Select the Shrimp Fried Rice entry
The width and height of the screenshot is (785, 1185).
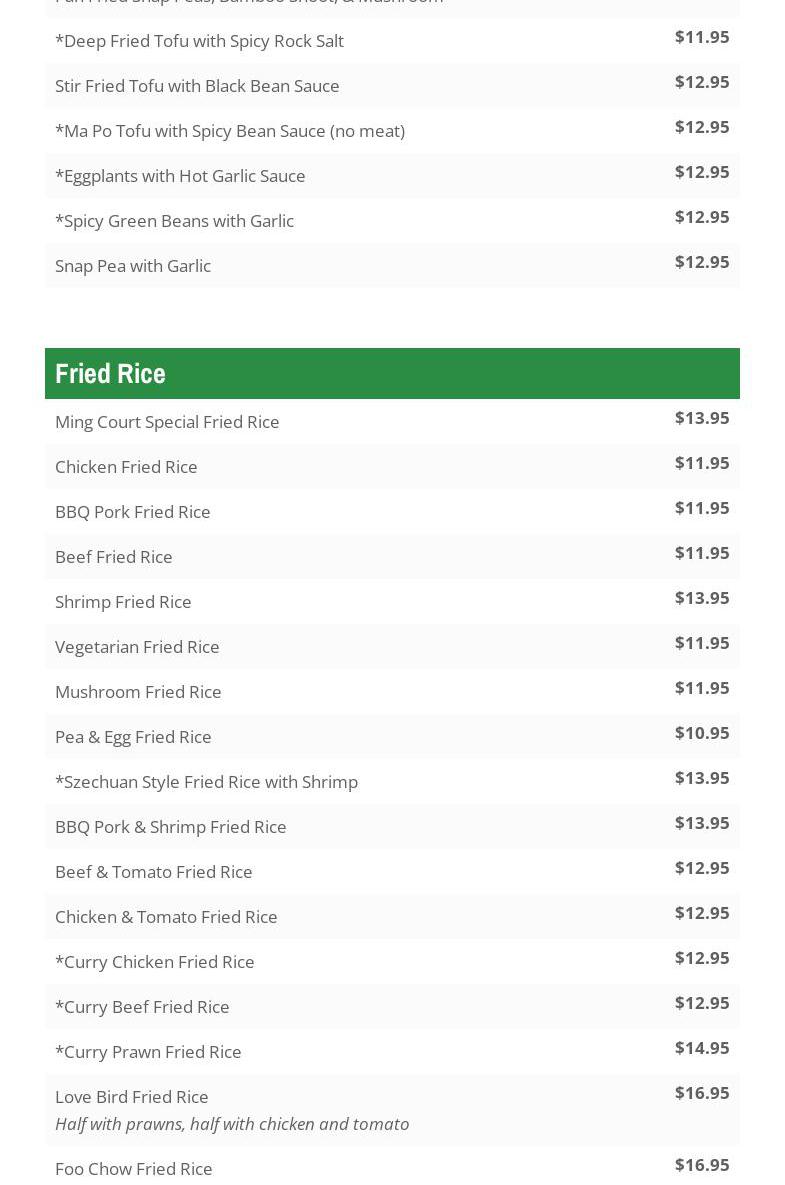[x=123, y=602]
